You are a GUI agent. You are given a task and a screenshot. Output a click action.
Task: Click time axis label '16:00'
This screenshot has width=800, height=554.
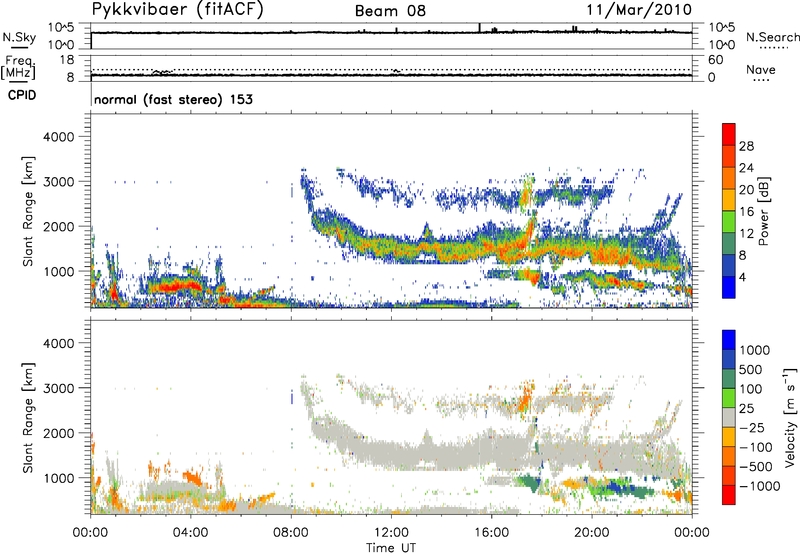coord(491,533)
